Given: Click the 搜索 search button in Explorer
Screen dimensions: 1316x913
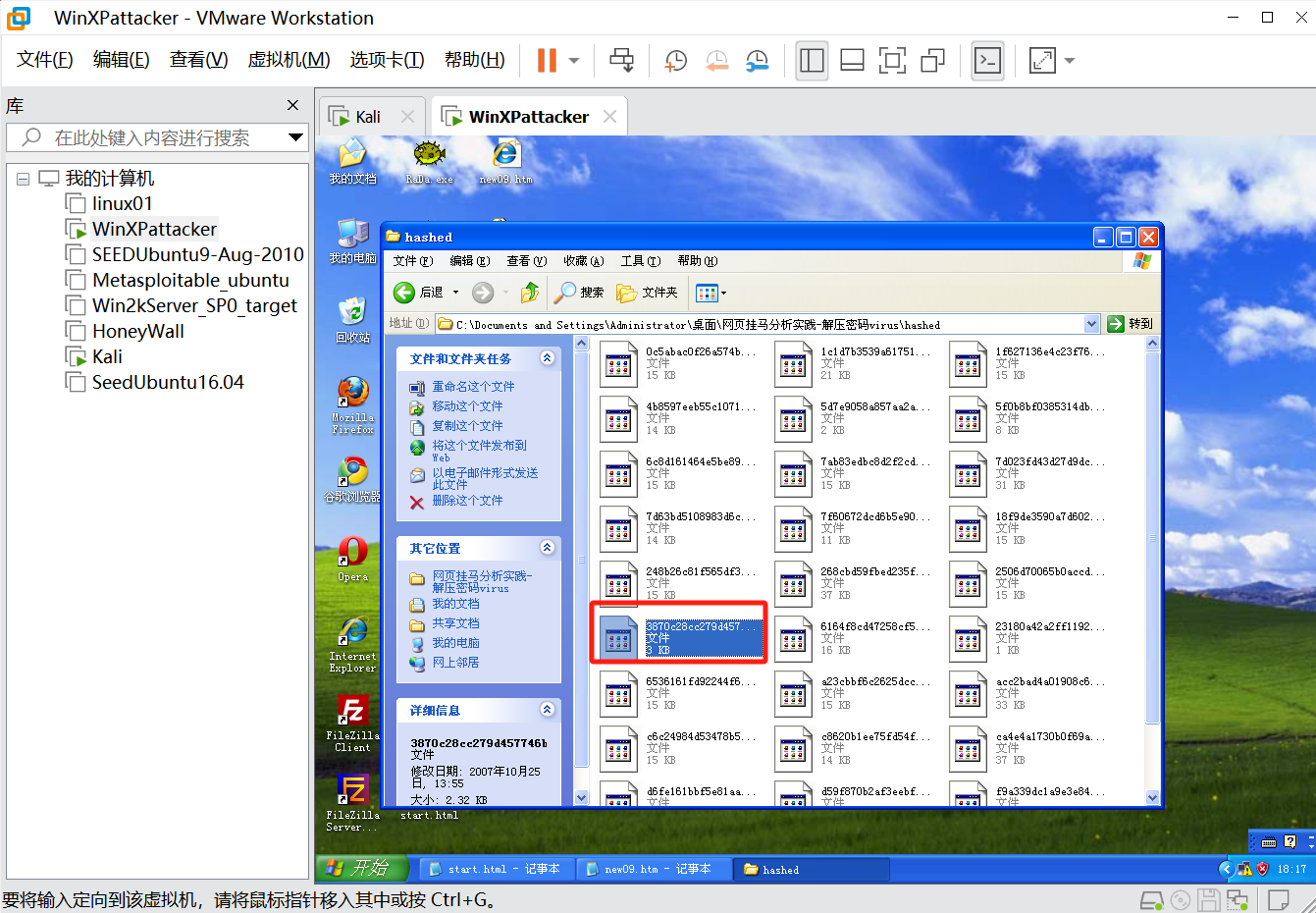Looking at the screenshot, I should click(x=579, y=293).
